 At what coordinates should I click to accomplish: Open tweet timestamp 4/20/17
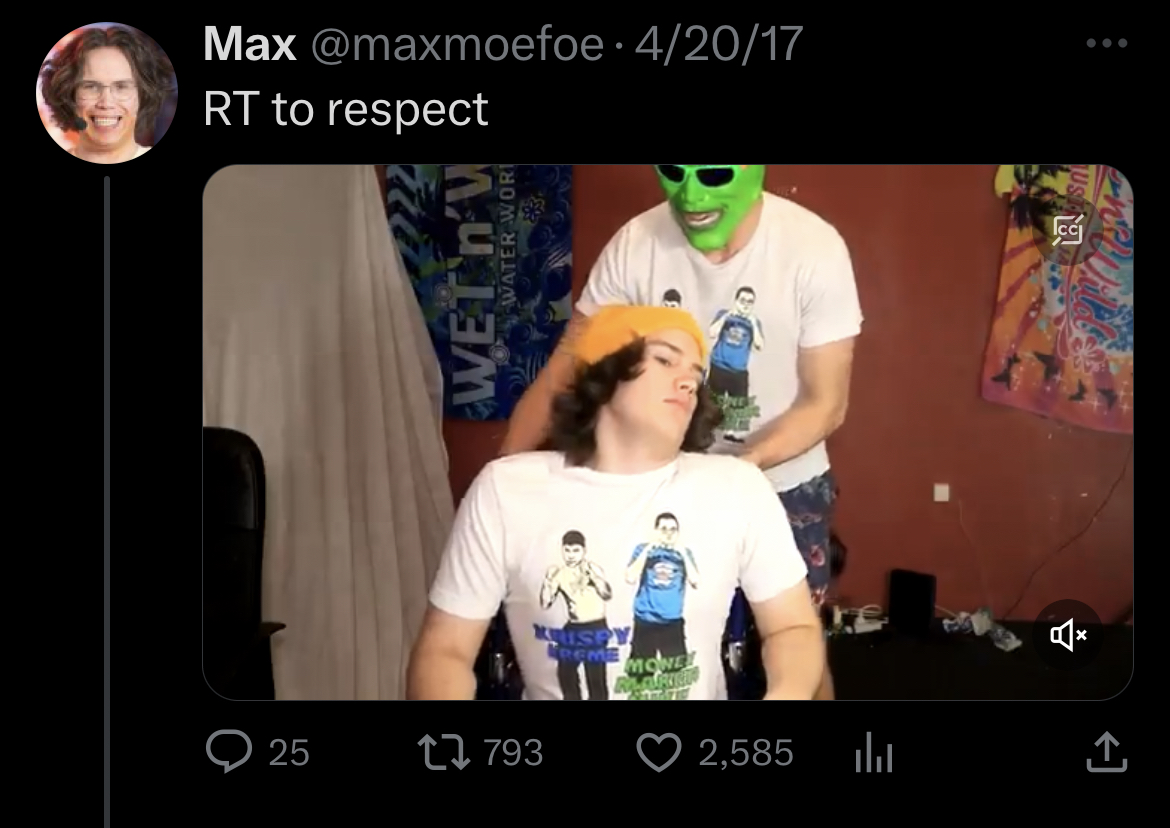(719, 44)
